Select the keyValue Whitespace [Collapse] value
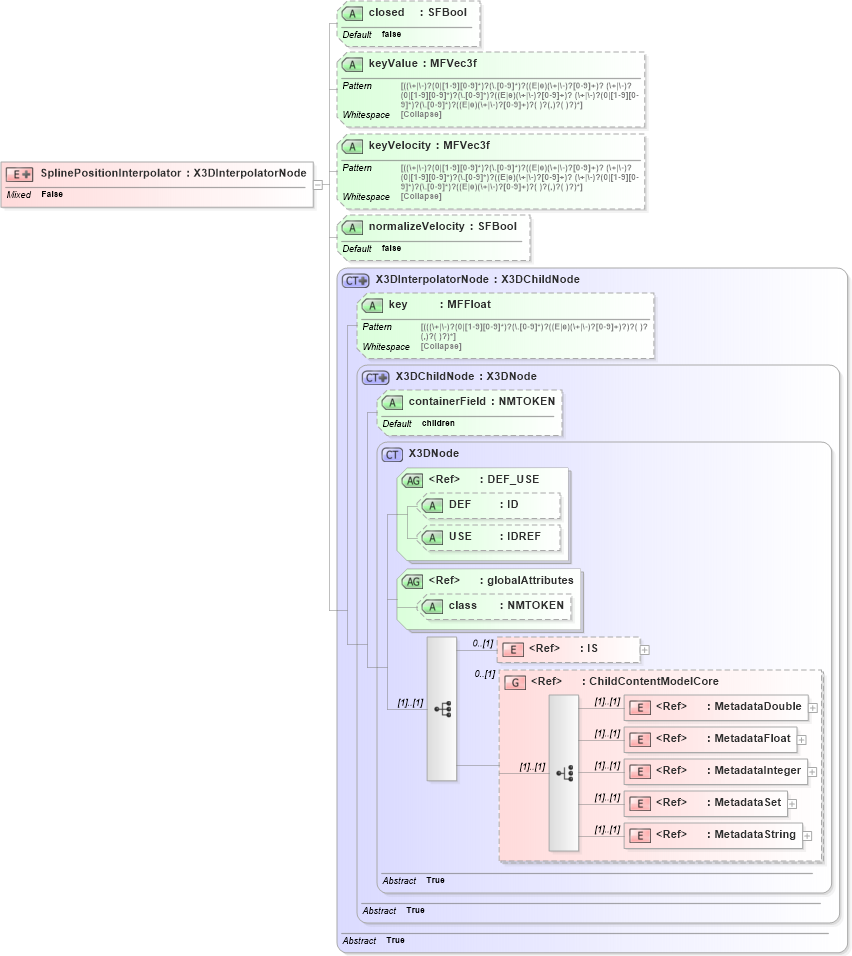The height and width of the screenshot is (956, 852). pyautogui.click(x=421, y=115)
